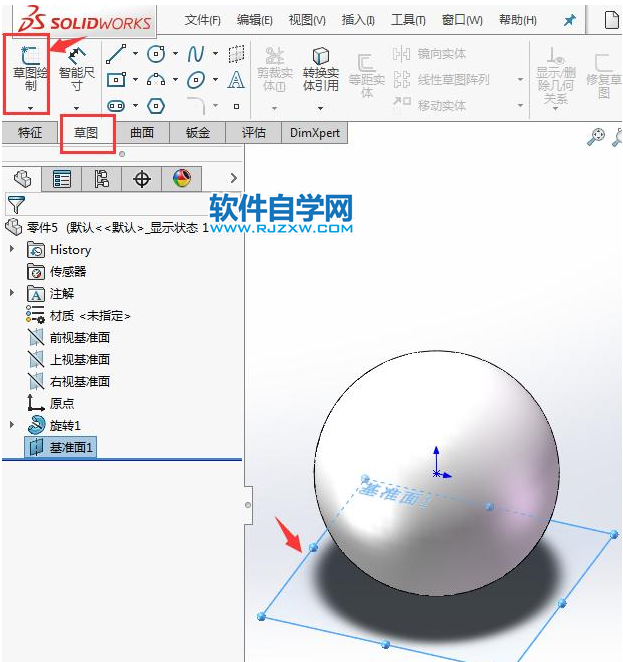Select the 智能尺寸 smart dimension tool
623x662 pixels.
76,70
